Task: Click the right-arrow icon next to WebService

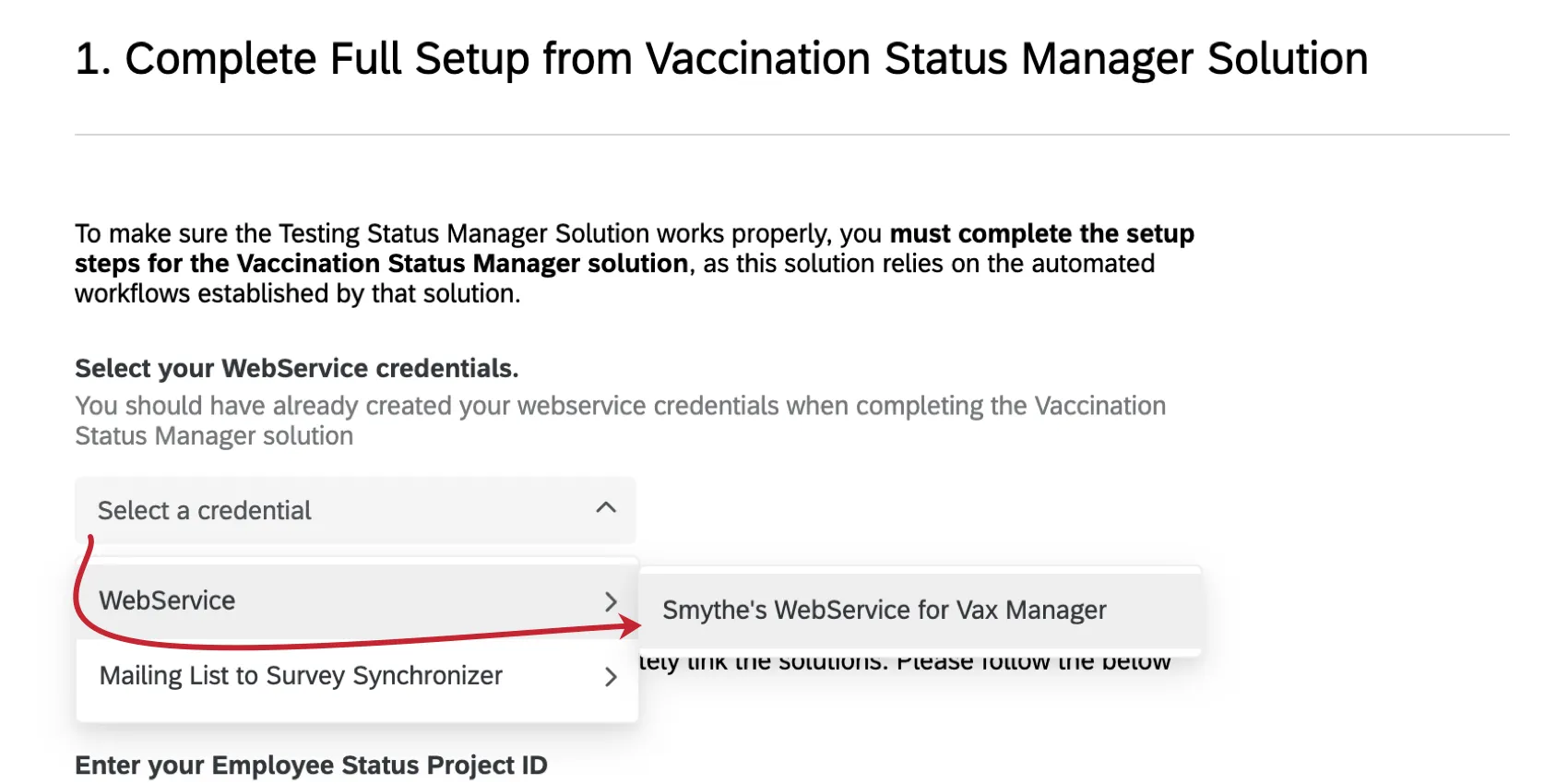Action: pyautogui.click(x=611, y=600)
